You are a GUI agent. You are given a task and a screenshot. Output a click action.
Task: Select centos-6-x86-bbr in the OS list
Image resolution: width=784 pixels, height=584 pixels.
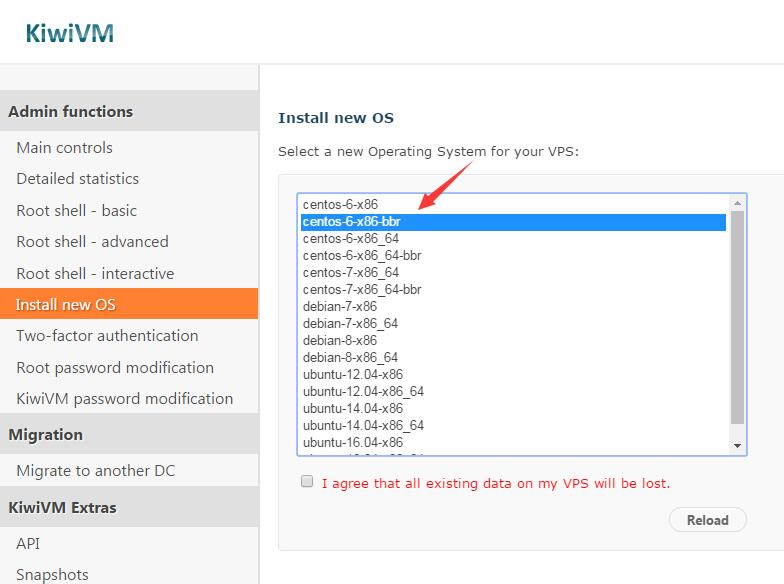pyautogui.click(x=514, y=222)
